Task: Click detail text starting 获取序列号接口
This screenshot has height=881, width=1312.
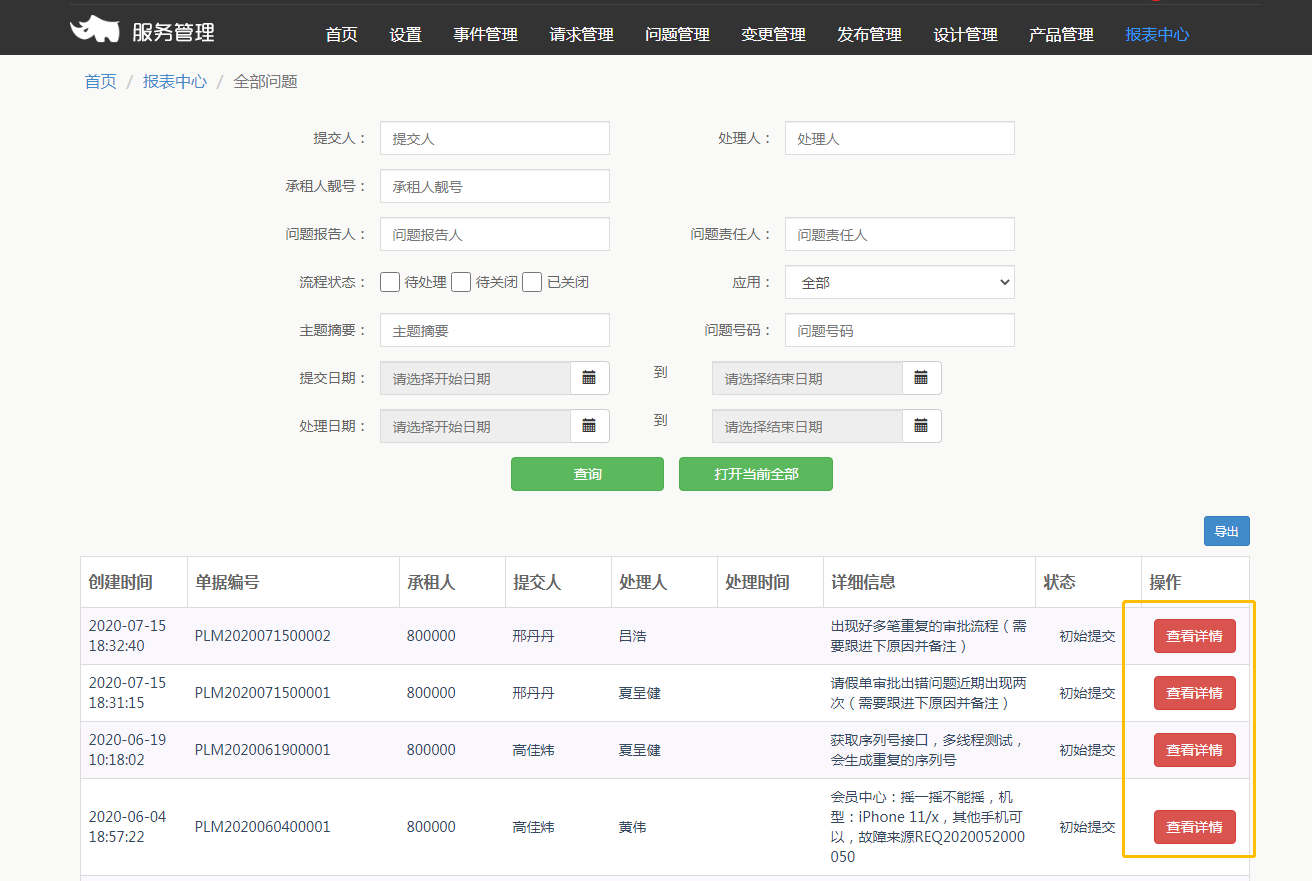Action: [x=927, y=750]
